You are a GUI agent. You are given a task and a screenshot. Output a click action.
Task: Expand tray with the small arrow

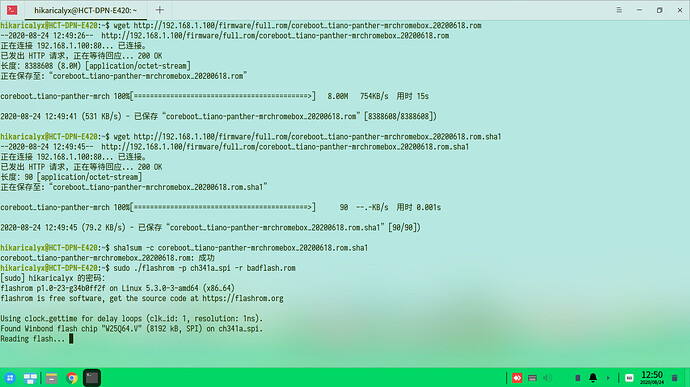click(608, 378)
